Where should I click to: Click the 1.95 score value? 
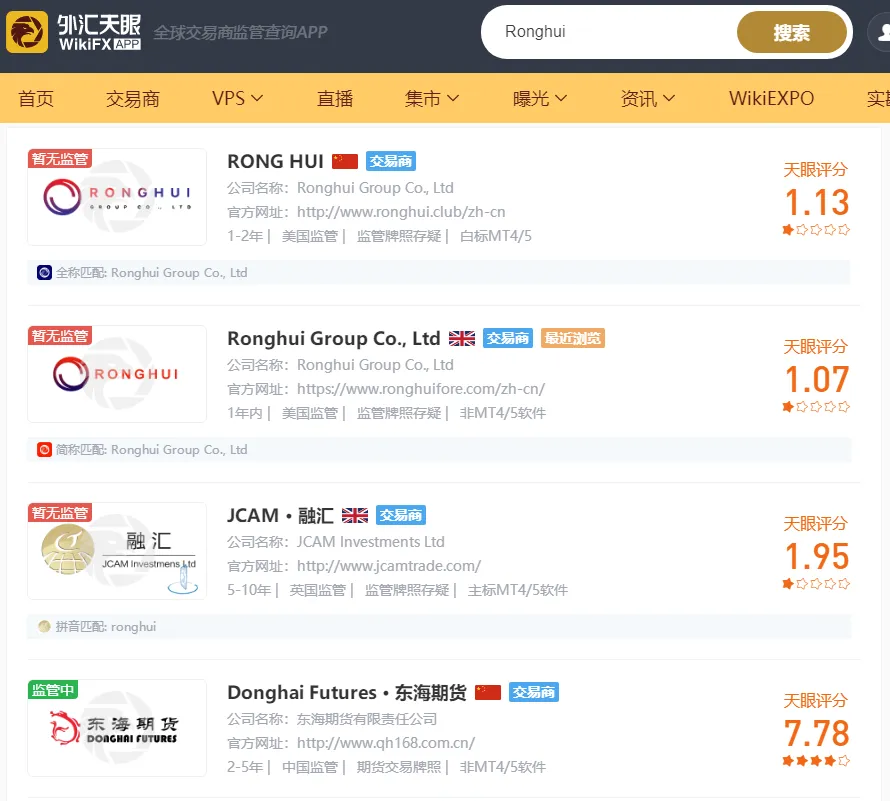tap(817, 556)
